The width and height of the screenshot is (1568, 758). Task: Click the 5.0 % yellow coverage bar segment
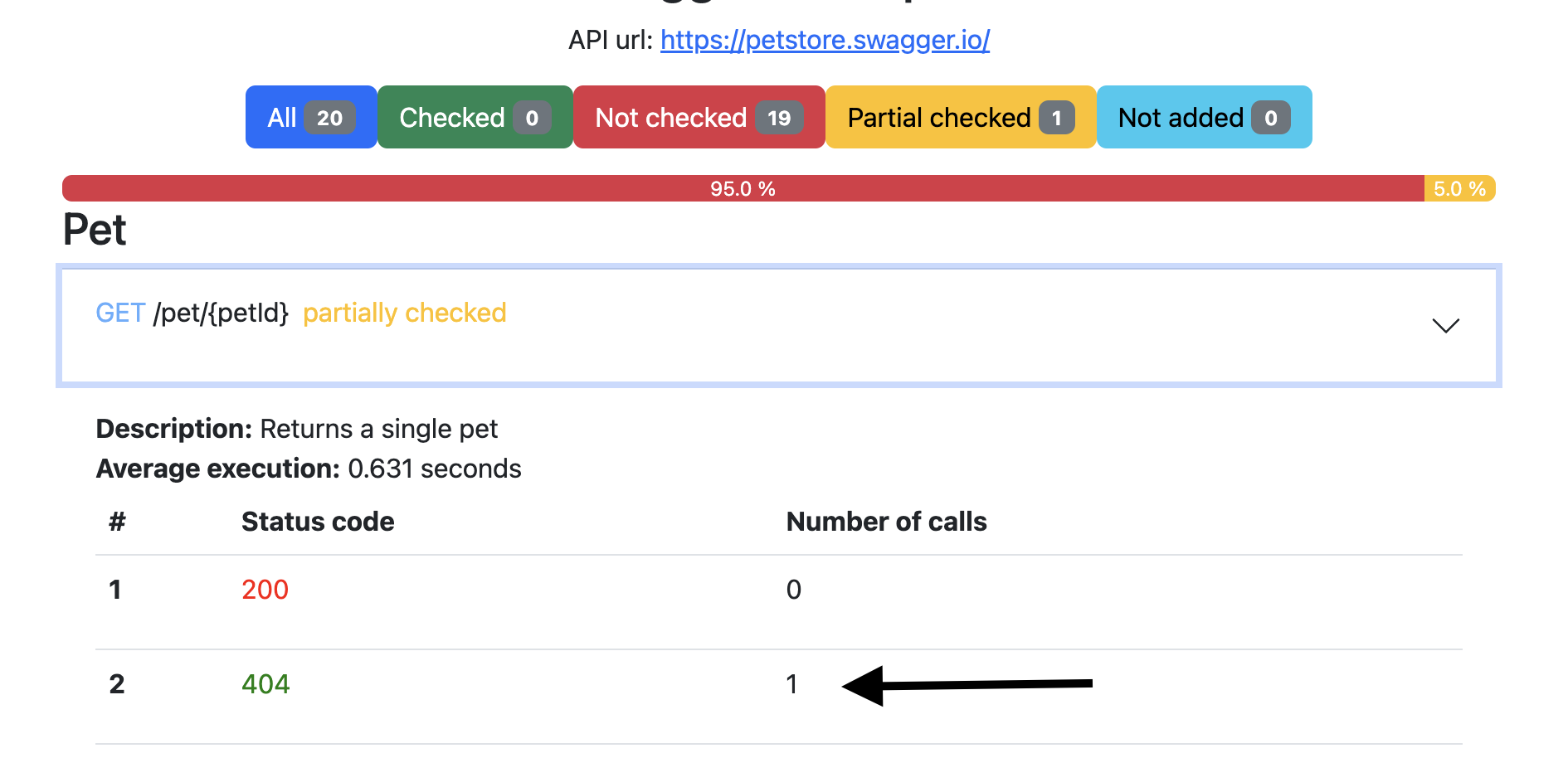click(x=1458, y=188)
